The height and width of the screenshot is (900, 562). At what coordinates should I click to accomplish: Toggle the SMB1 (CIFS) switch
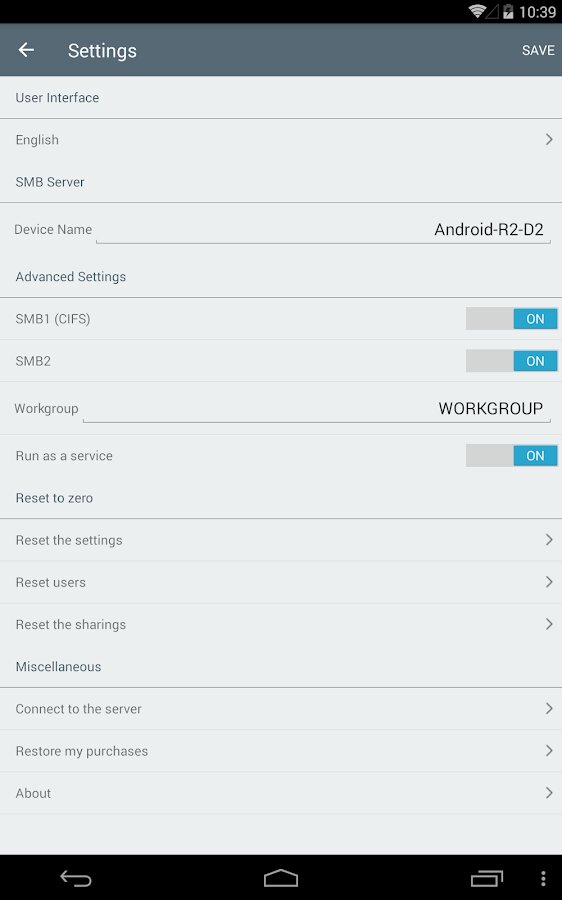click(x=511, y=319)
